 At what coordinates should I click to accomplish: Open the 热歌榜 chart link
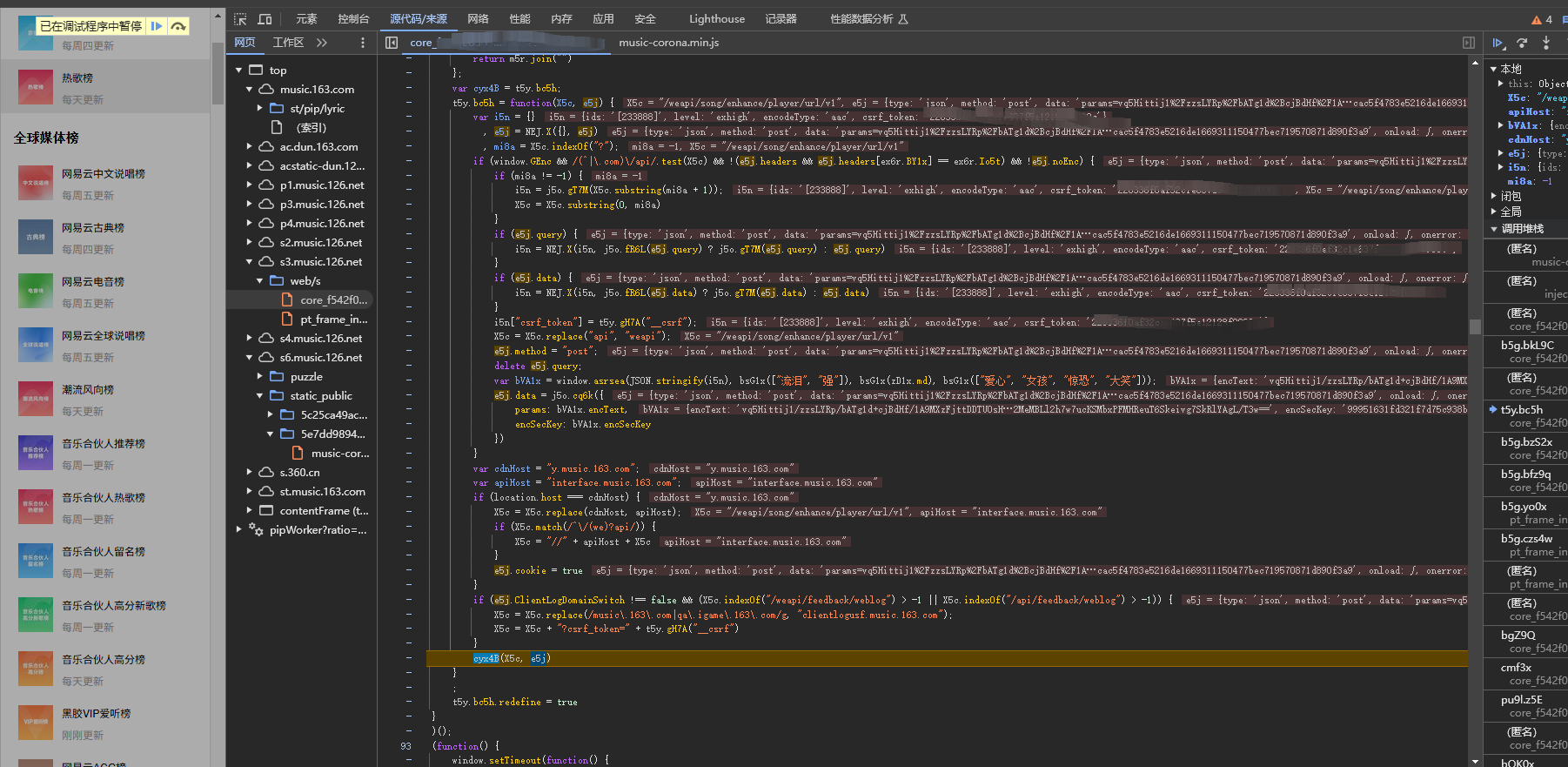[77, 78]
